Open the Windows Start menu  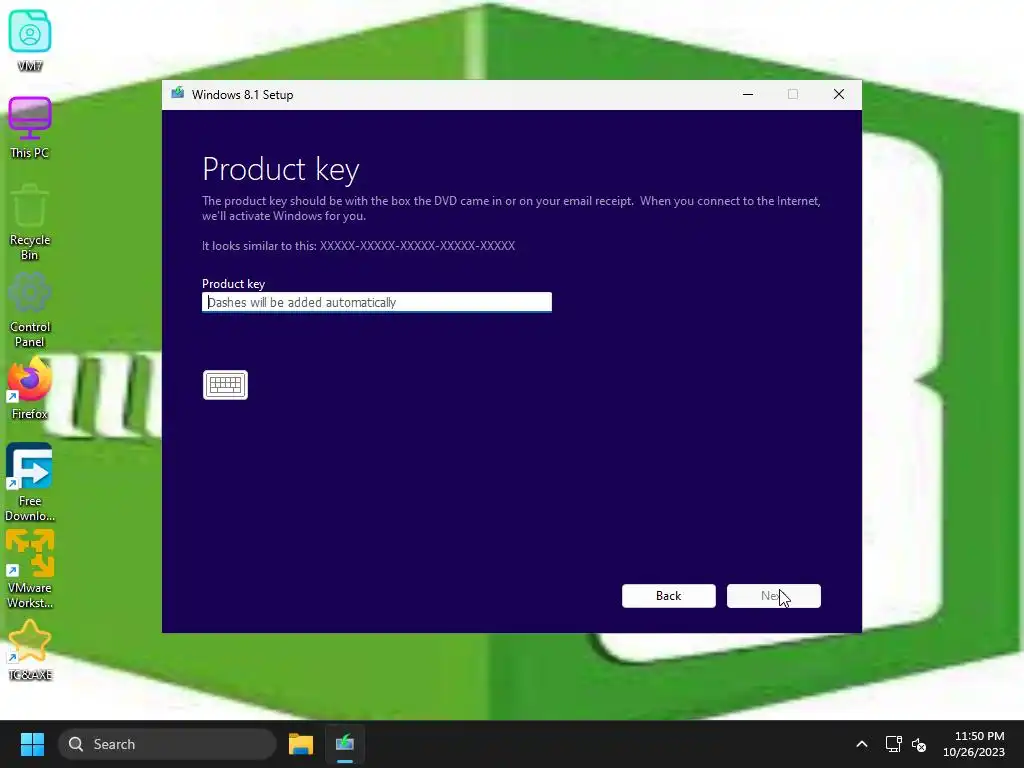32,744
